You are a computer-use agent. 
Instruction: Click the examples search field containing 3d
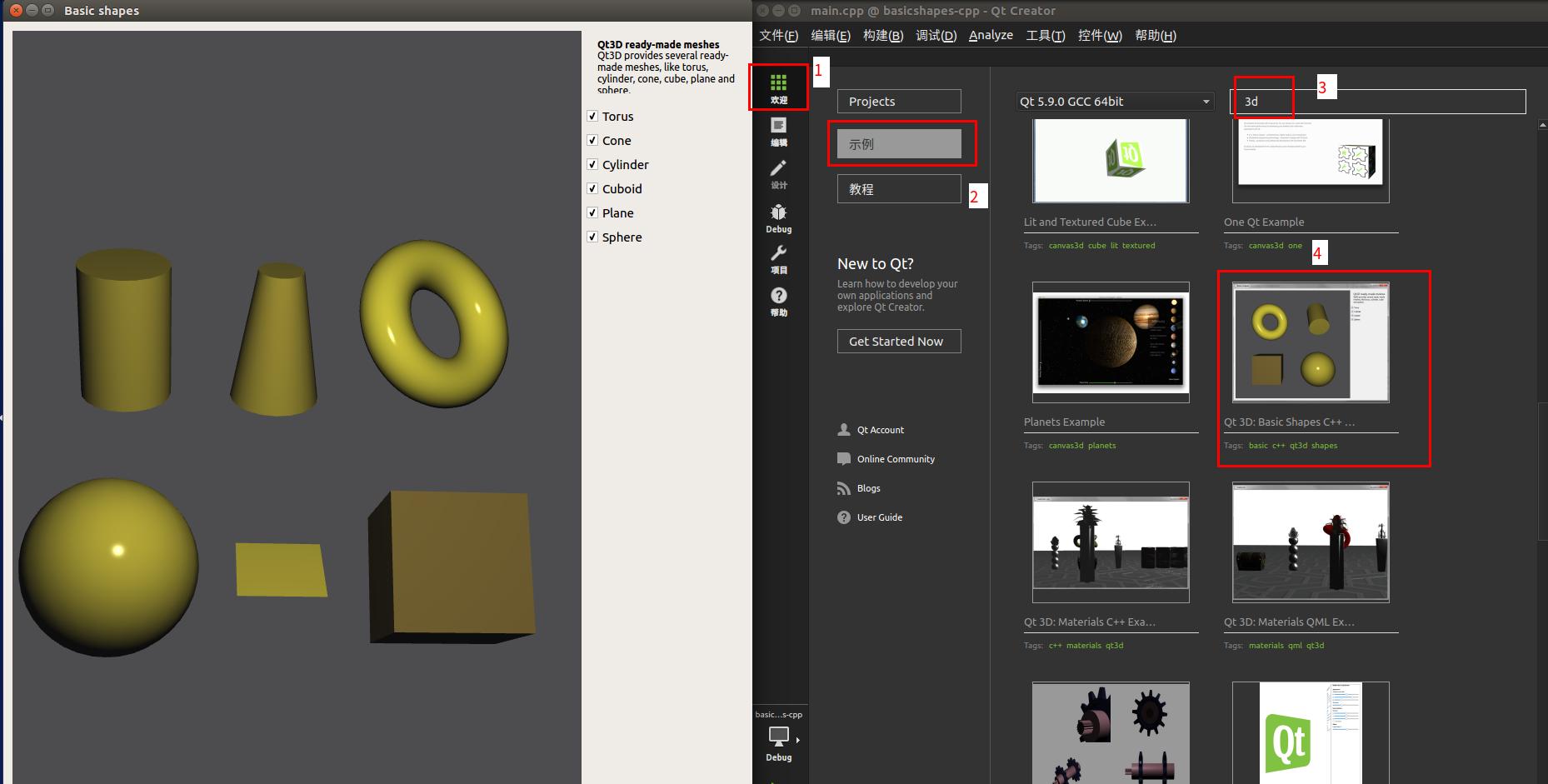tap(1378, 102)
